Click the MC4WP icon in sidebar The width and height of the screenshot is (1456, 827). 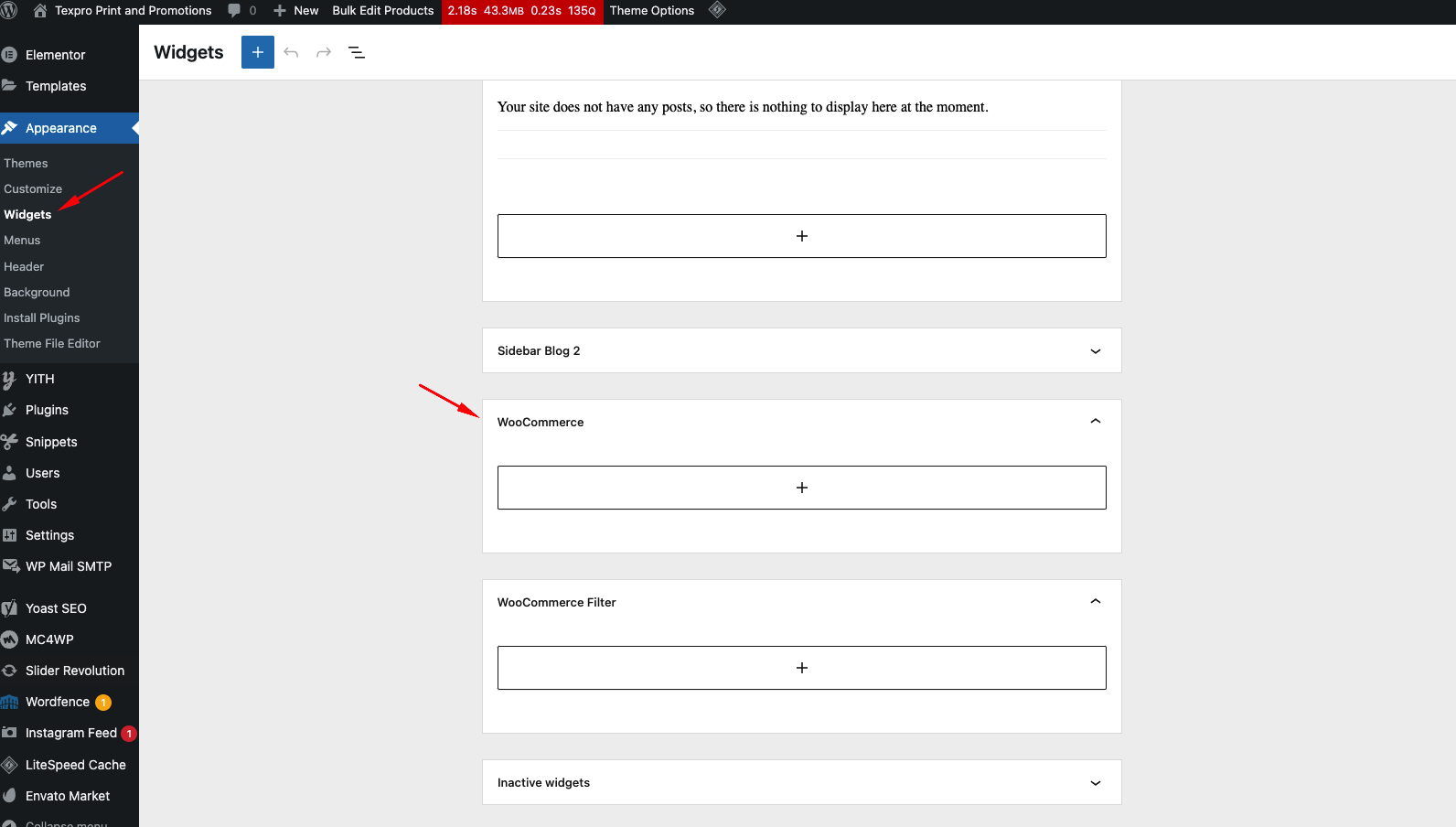pyautogui.click(x=9, y=639)
